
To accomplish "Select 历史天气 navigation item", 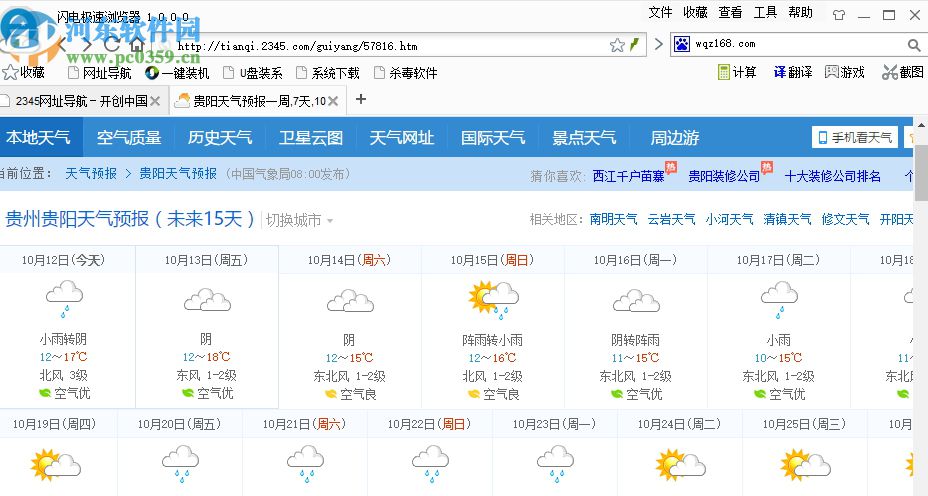I will click(220, 137).
